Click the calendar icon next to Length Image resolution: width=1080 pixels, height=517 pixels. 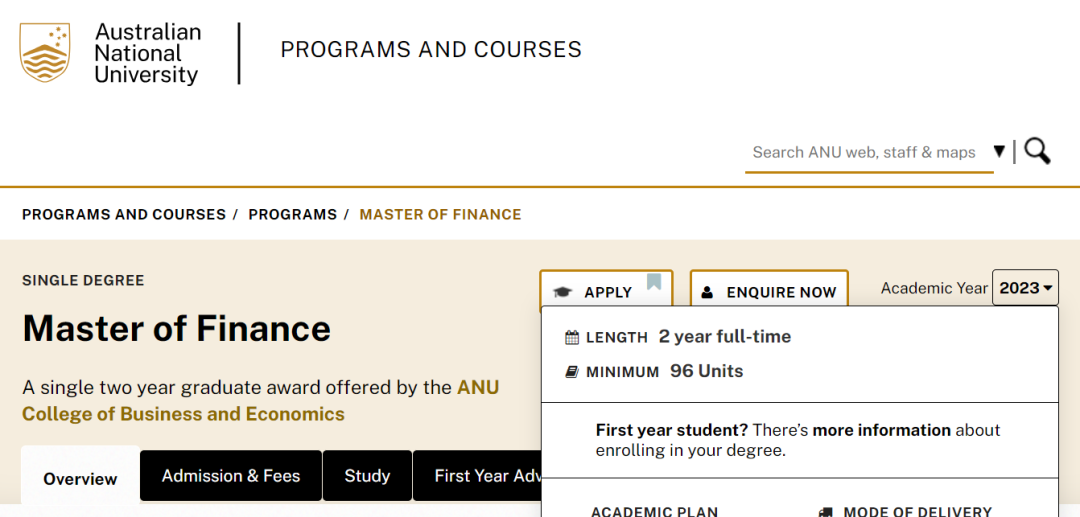click(x=572, y=337)
